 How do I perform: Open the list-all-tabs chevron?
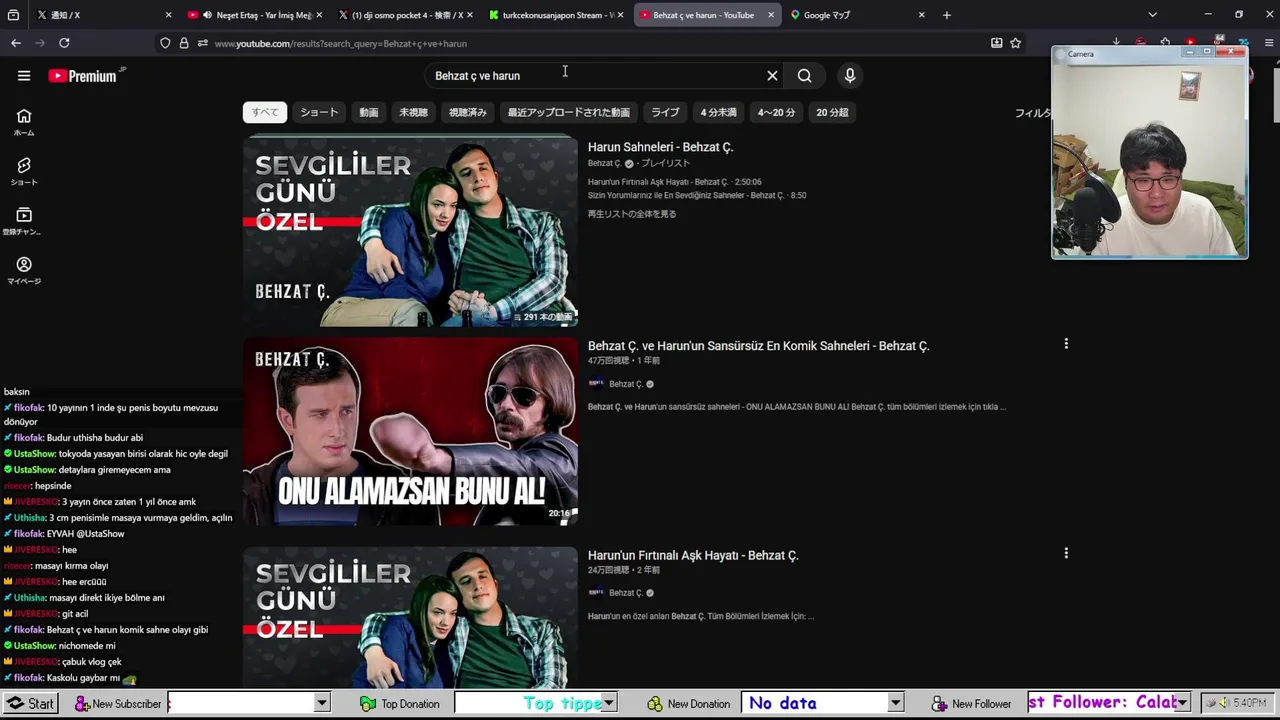pos(1153,15)
